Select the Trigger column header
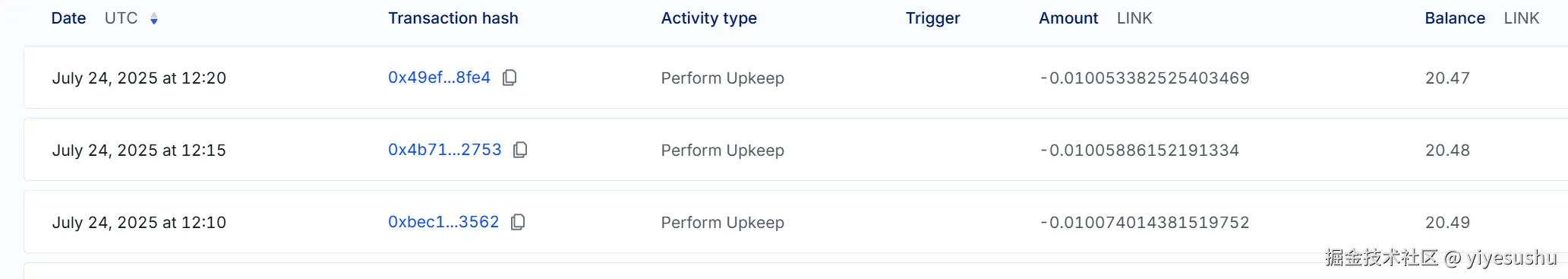The image size is (1568, 279). point(932,18)
